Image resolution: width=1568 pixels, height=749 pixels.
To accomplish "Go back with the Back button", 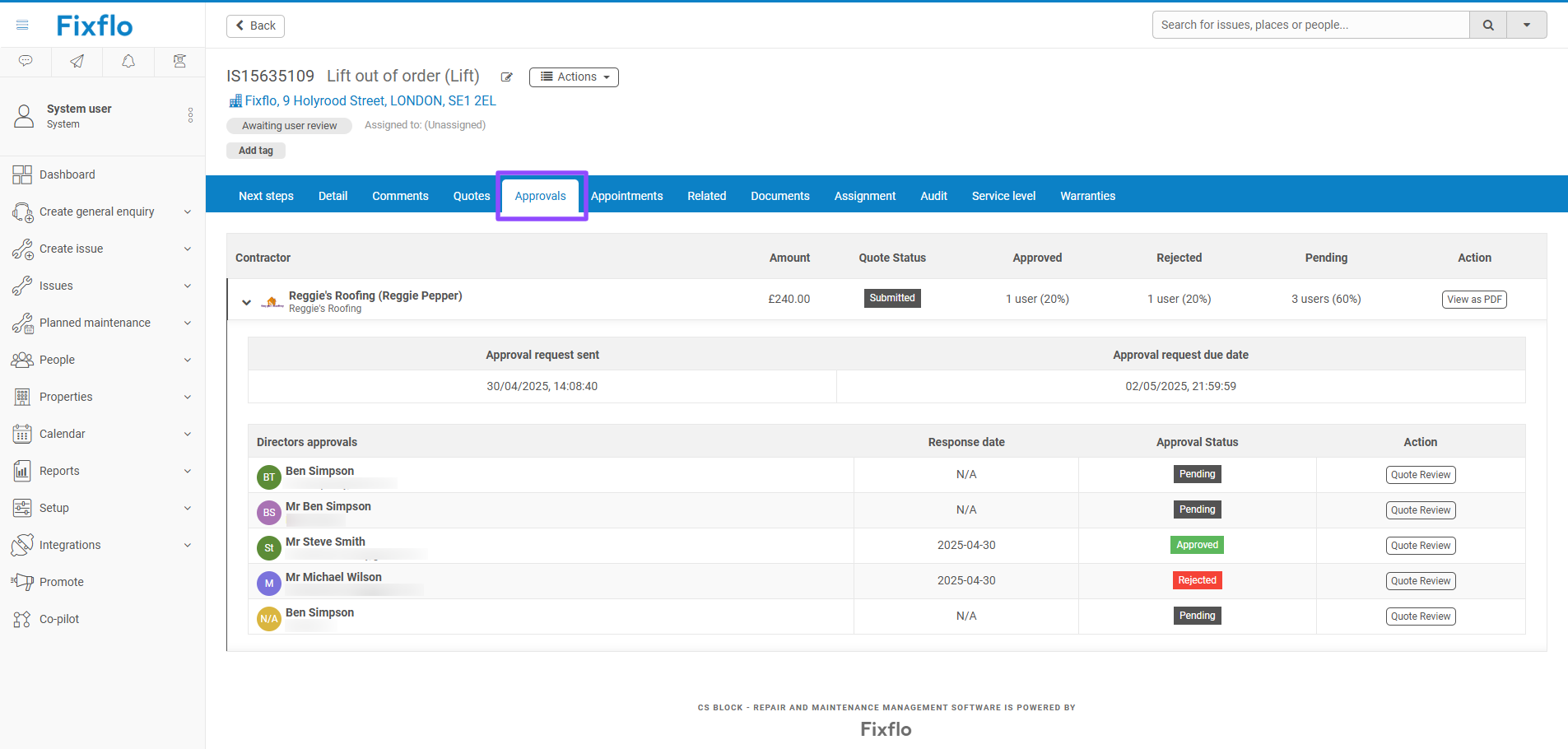I will (x=255, y=26).
